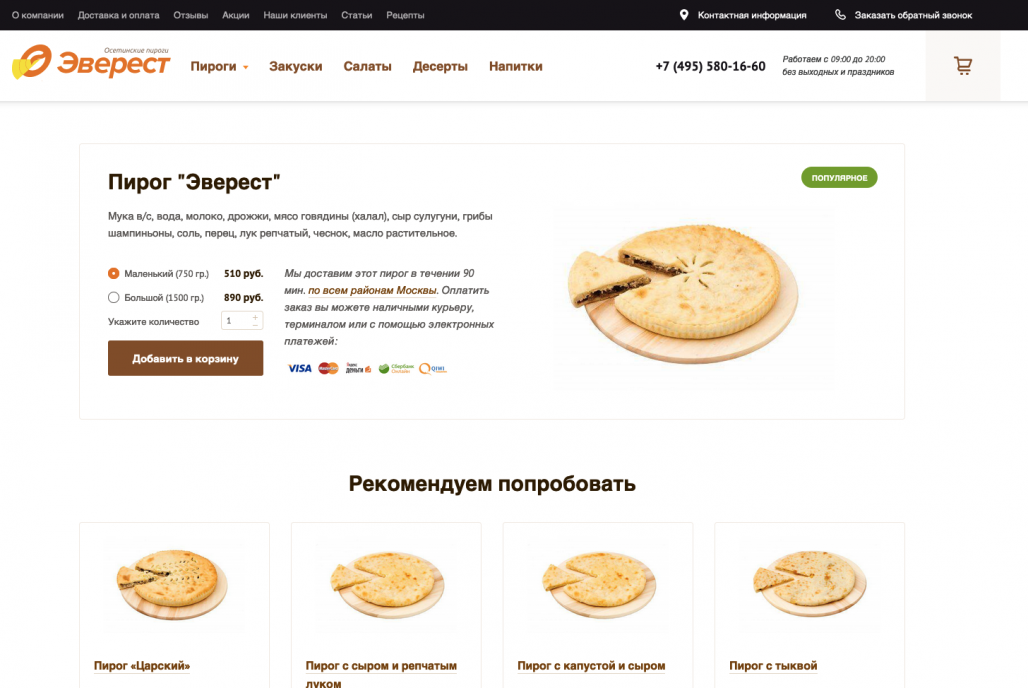Screen dimensions: 1028x688
Task: Click the location pin icon
Action: 684,14
